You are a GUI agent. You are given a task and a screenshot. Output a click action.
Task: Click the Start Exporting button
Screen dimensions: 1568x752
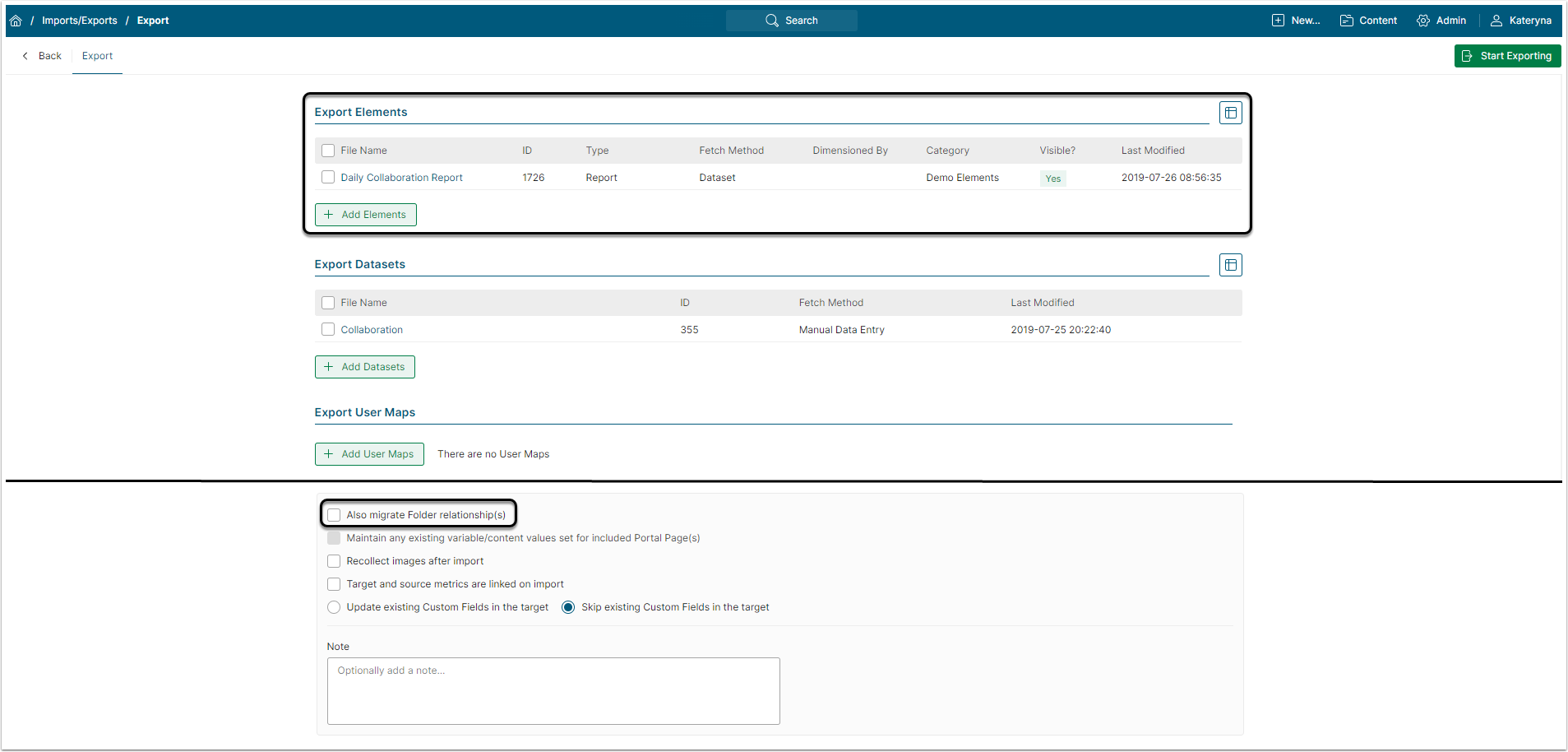pyautogui.click(x=1507, y=56)
